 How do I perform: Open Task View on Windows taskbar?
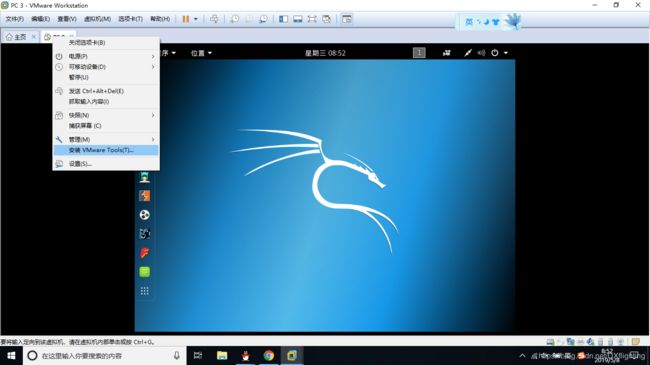tap(198, 355)
